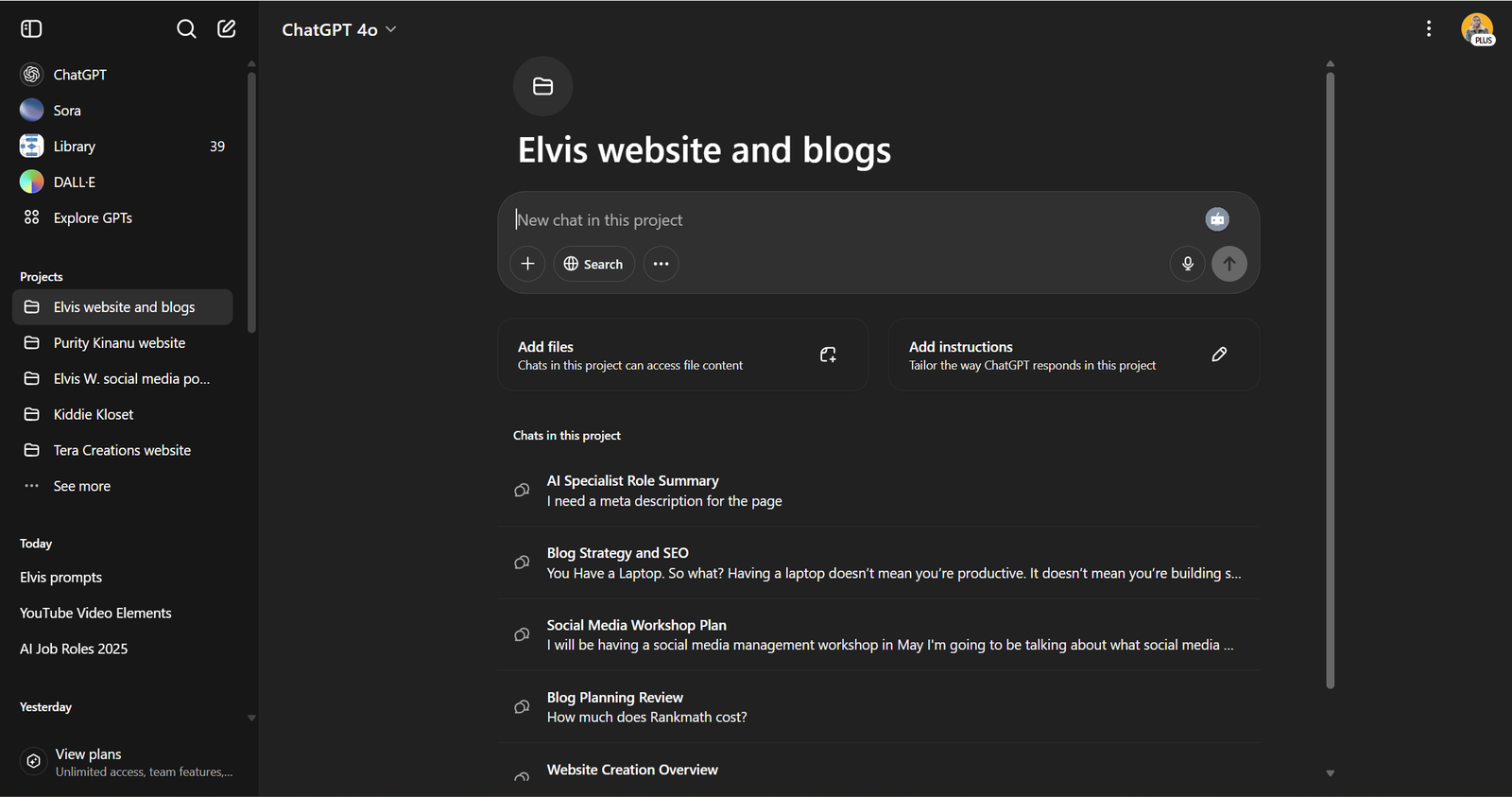Click the DALL·E colorful icon in sidebar
This screenshot has height=797, width=1512.
coord(31,182)
